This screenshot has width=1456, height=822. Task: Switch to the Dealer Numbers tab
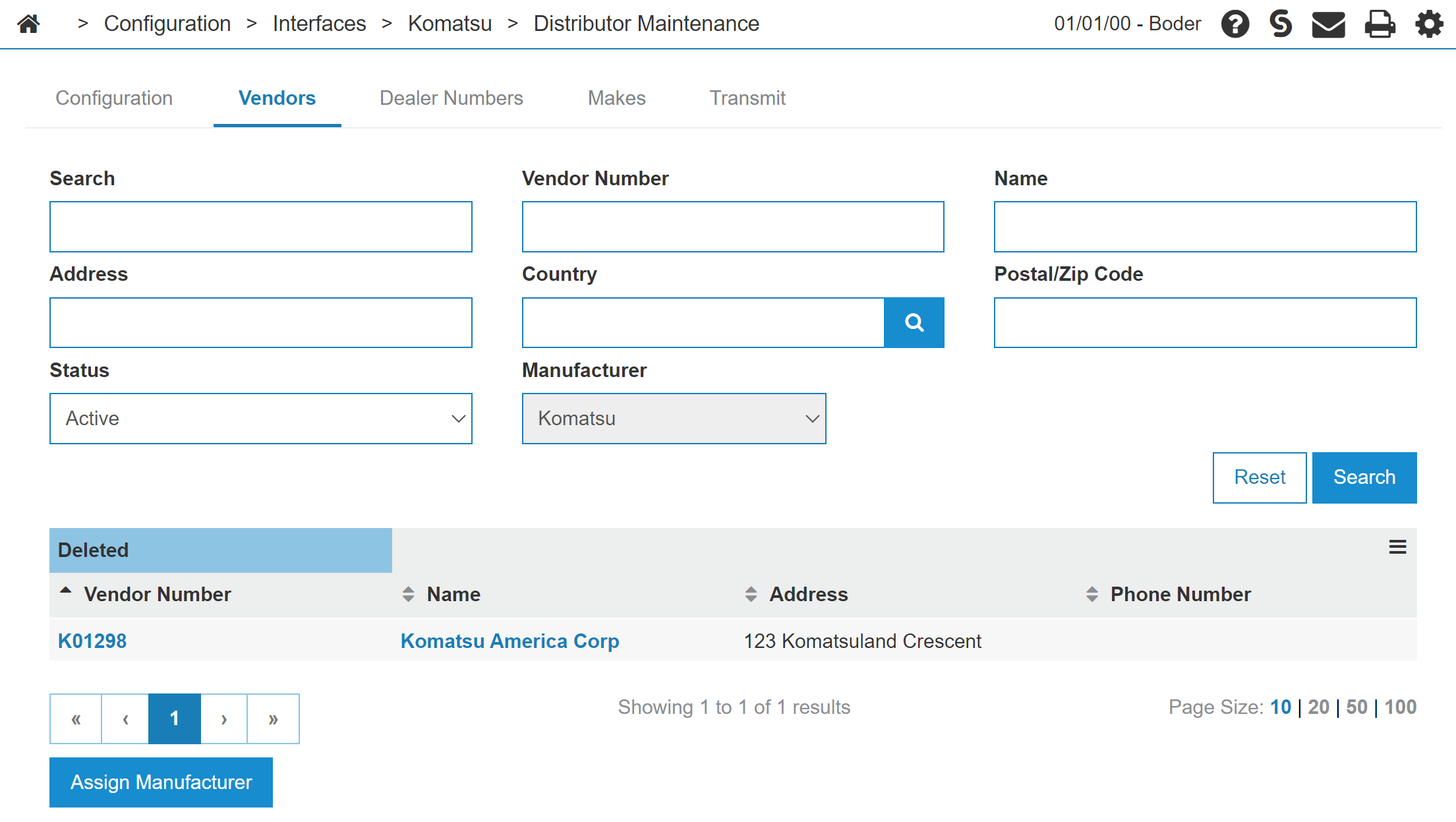coord(451,98)
